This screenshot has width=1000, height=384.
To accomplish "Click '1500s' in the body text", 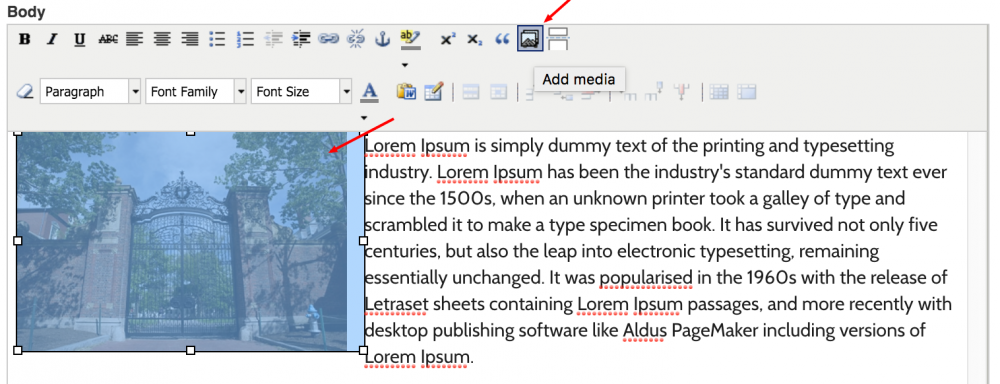I will tap(466, 198).
